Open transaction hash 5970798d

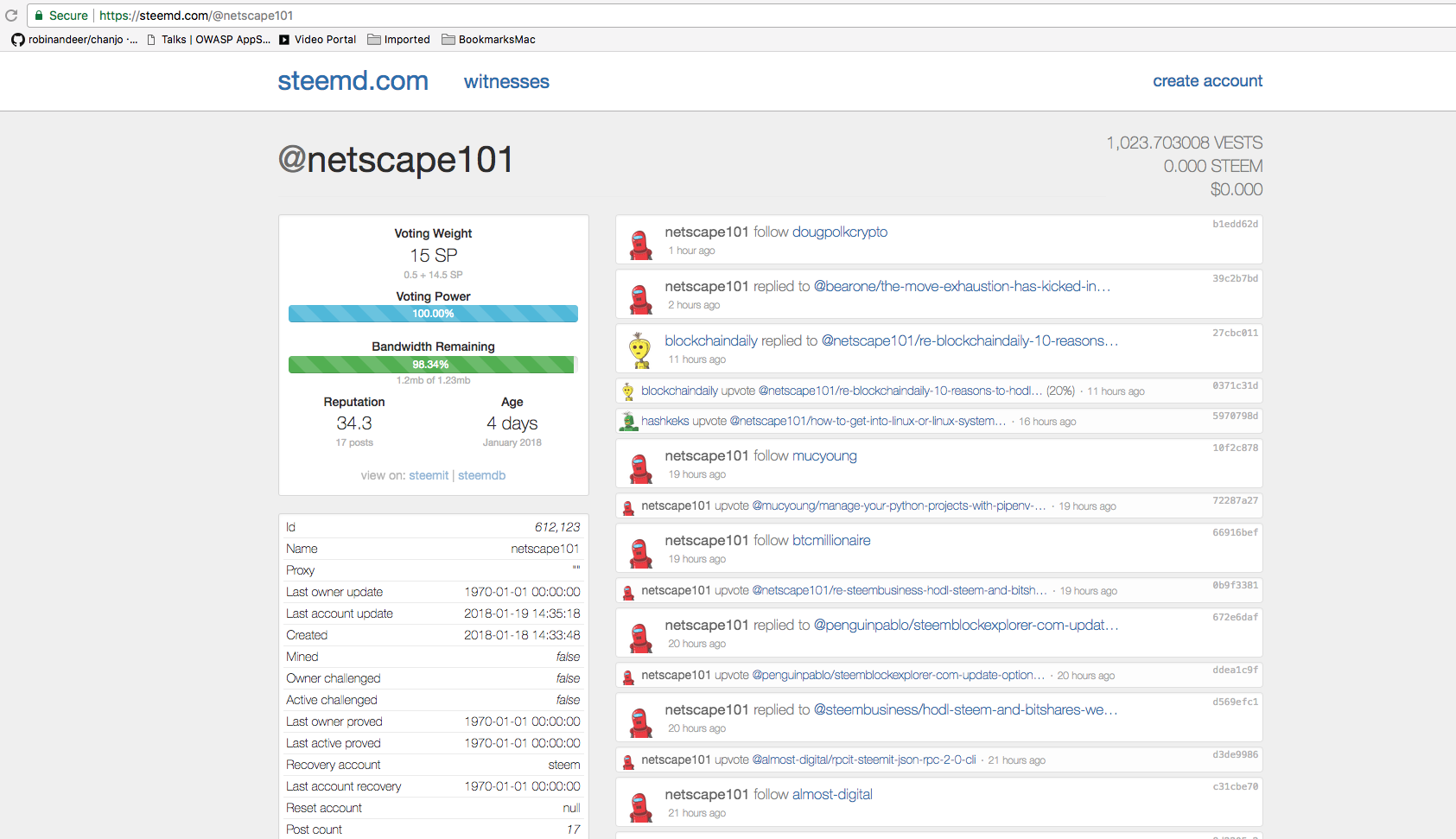pos(1235,416)
